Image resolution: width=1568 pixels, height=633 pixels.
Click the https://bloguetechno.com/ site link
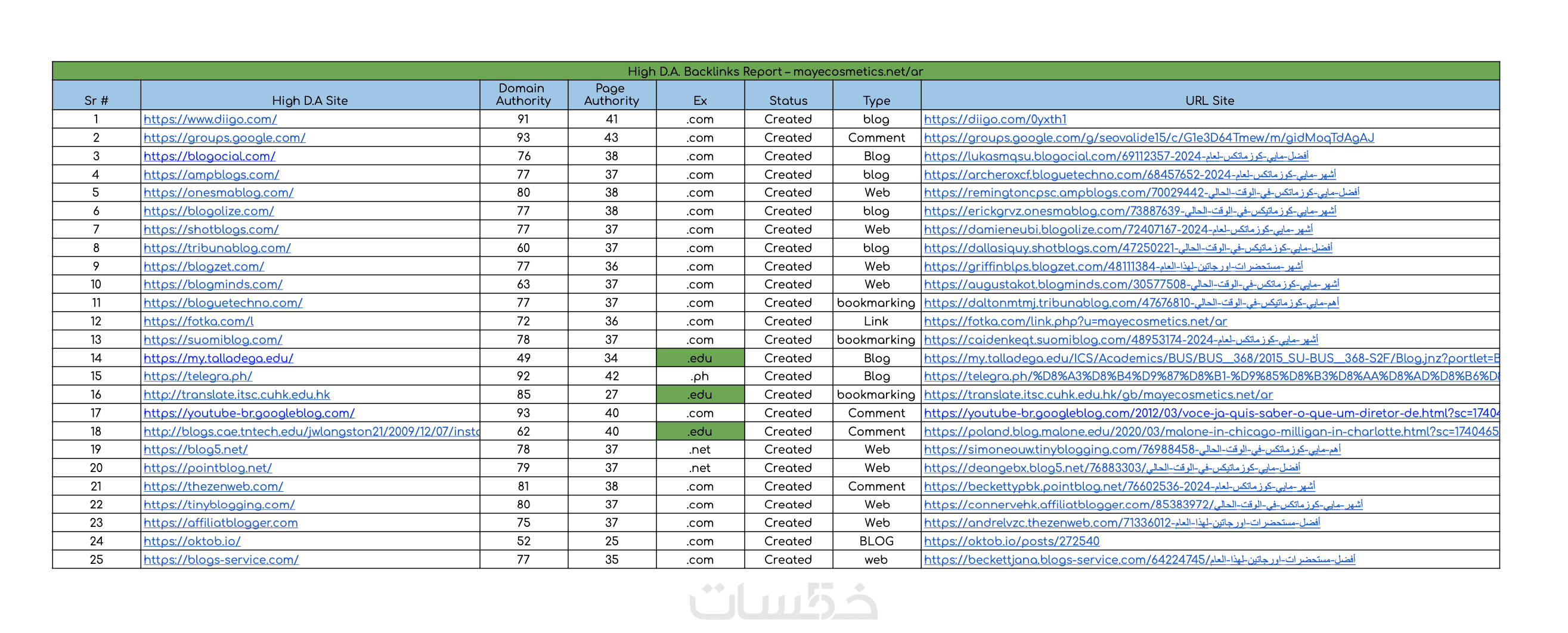click(223, 303)
